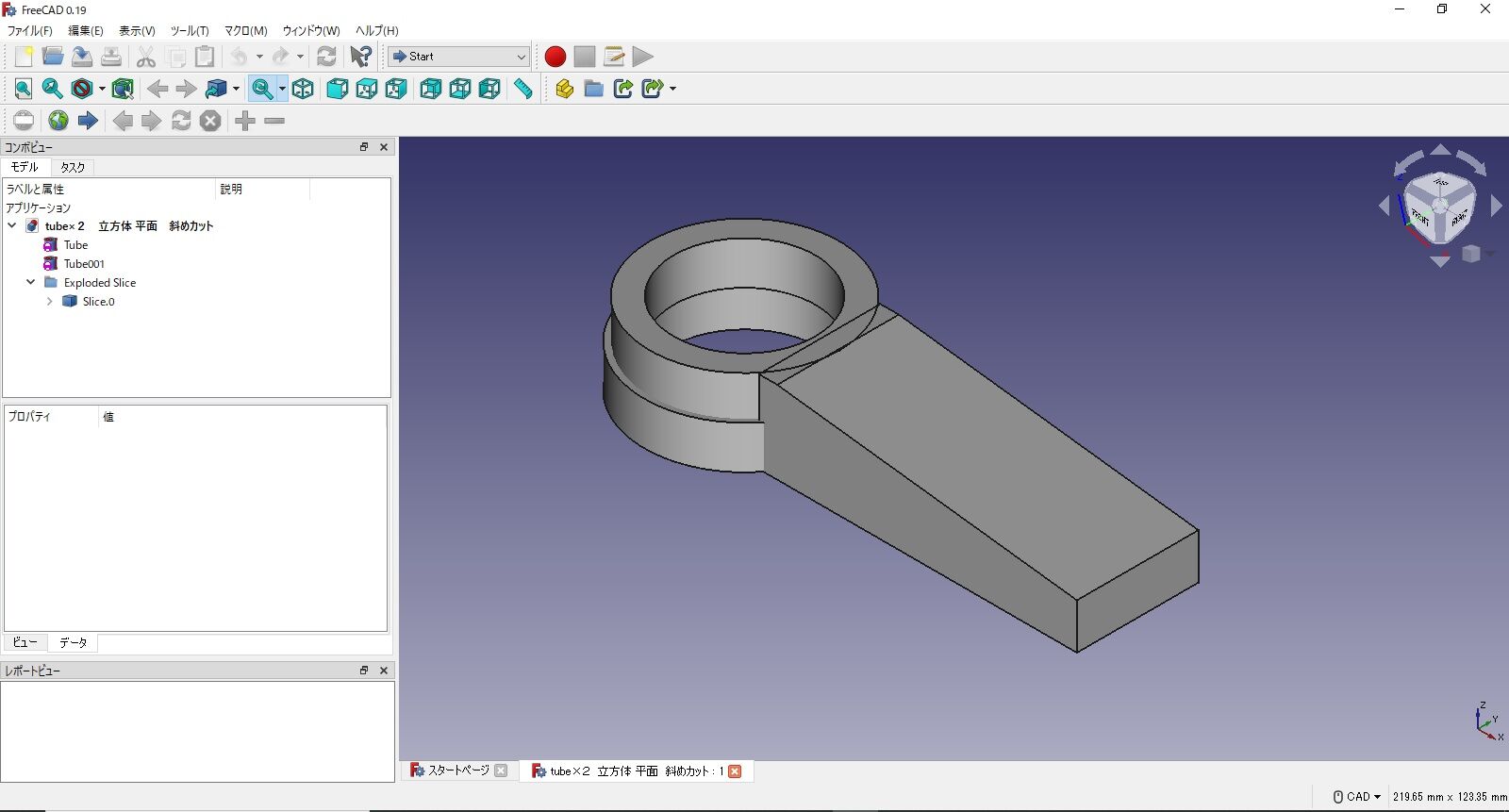The image size is (1509, 812).
Task: Select Tube in the model tree
Action: [75, 245]
